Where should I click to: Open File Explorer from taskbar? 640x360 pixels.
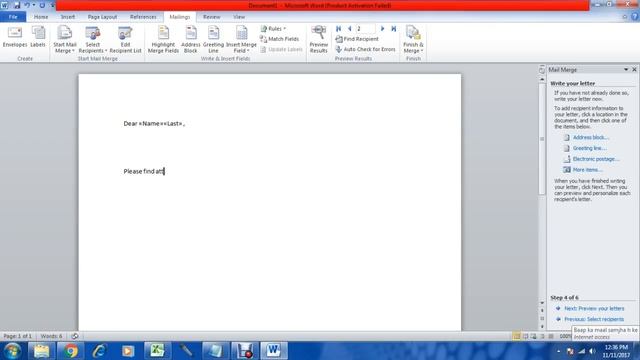pyautogui.click(x=41, y=351)
